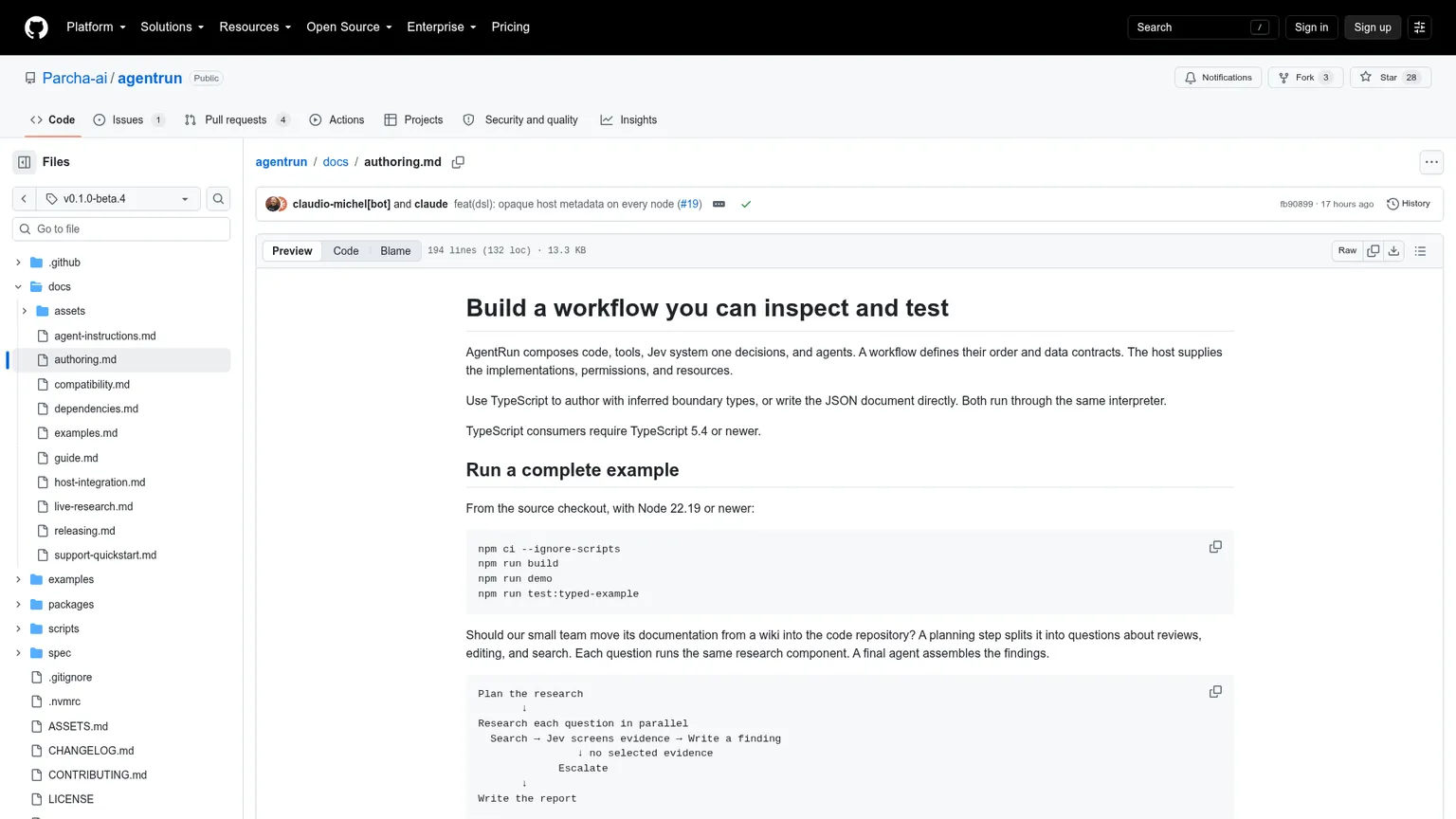Click the file search magnifier button

(x=218, y=199)
